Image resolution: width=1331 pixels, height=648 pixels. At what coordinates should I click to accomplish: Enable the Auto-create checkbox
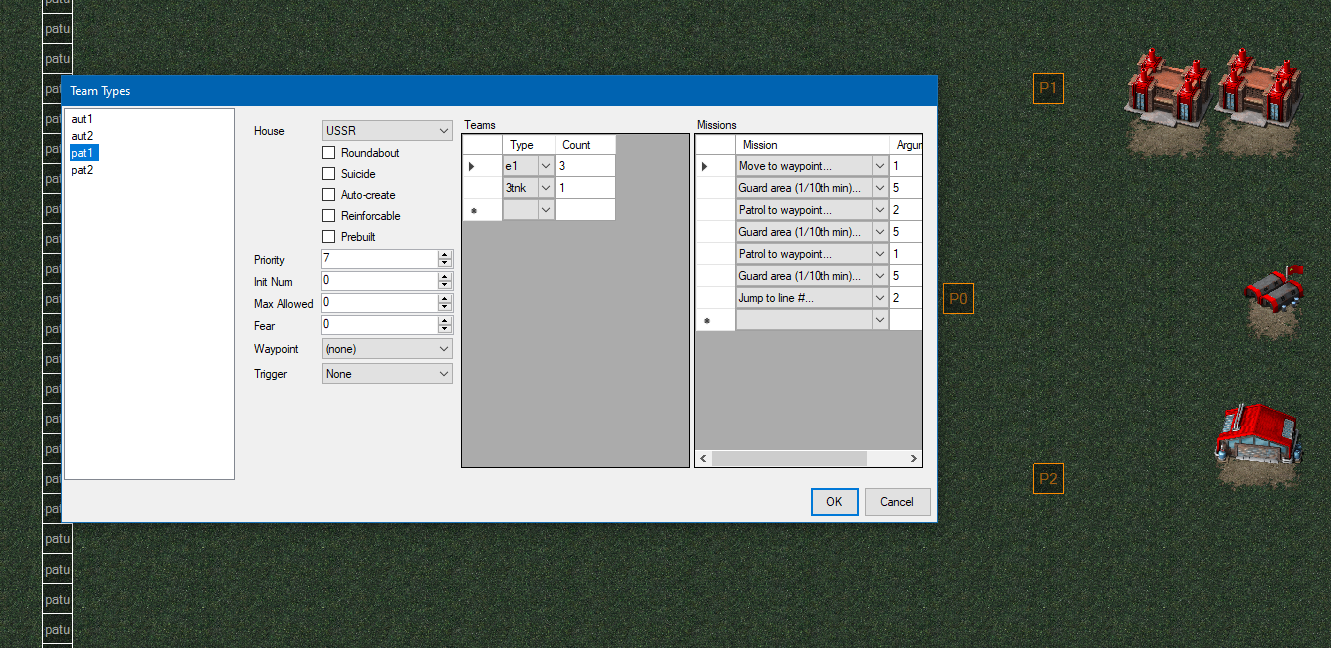328,195
